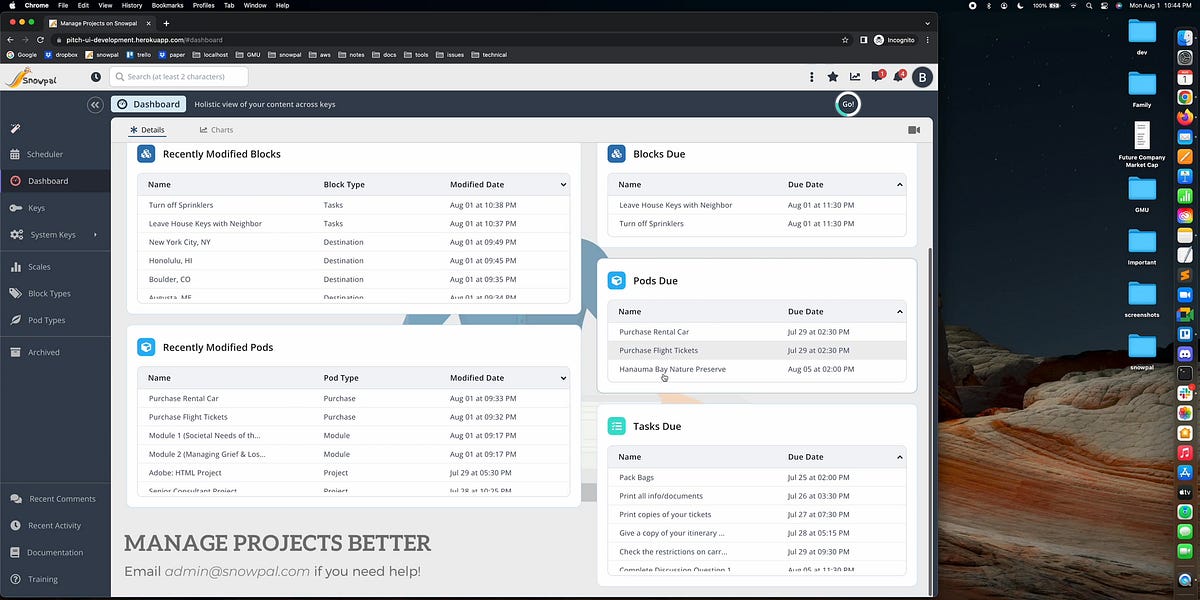The height and width of the screenshot is (600, 1200).
Task: Open Documentation in the sidebar
Action: (x=55, y=552)
